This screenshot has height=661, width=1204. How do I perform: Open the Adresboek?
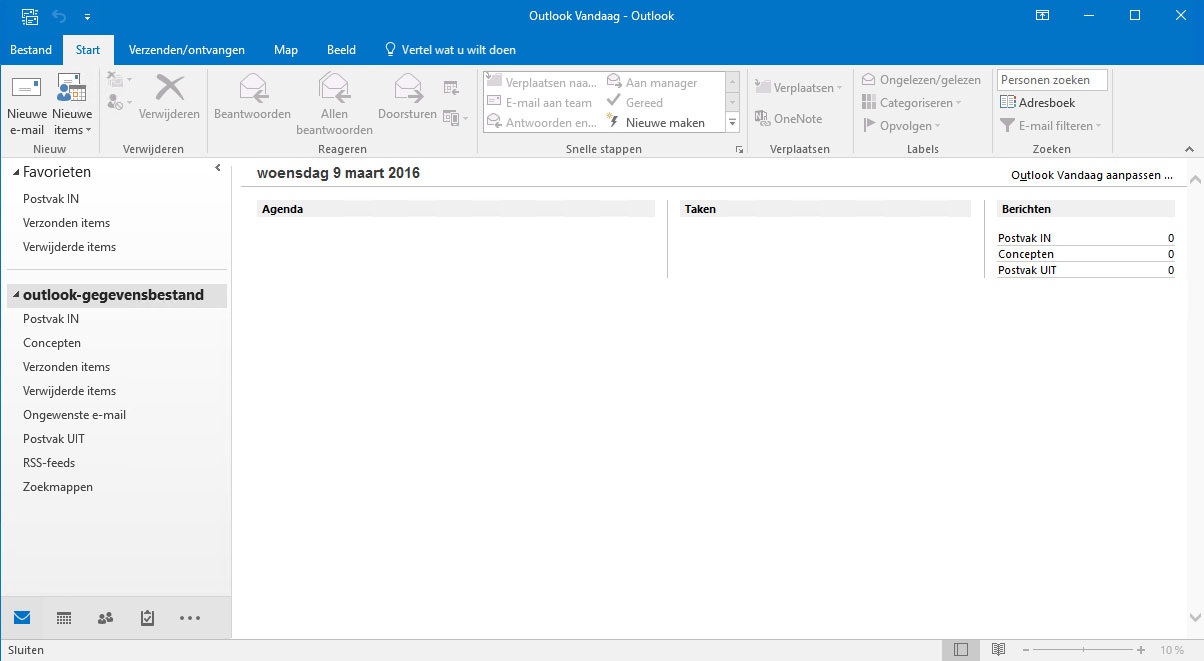coord(1038,103)
